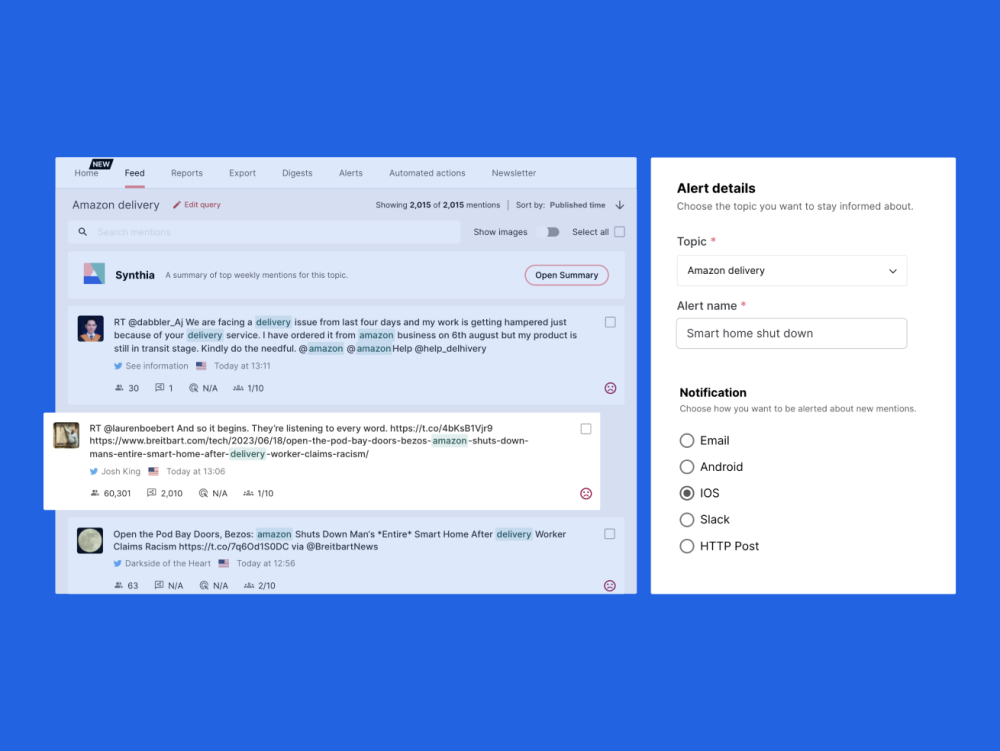Click the US flag next to Today at 12:56

[x=224, y=564]
